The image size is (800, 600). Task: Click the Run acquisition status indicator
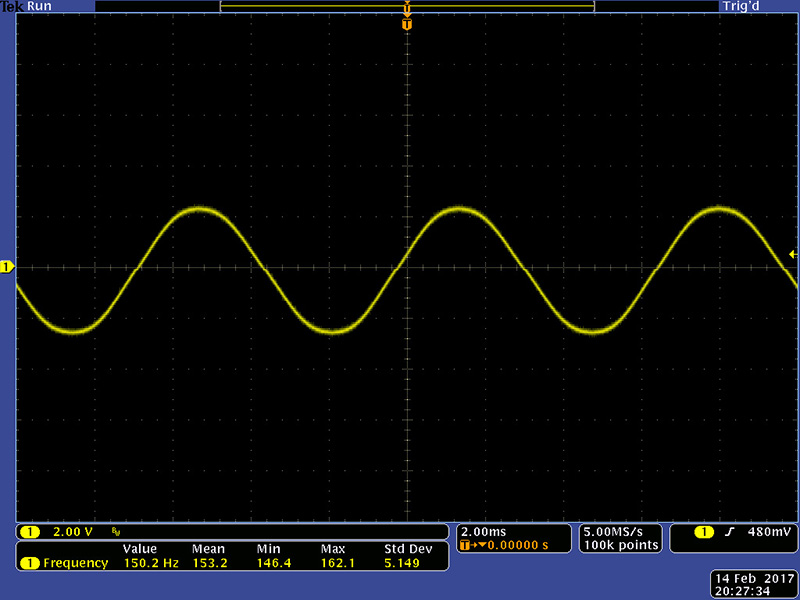pos(39,6)
